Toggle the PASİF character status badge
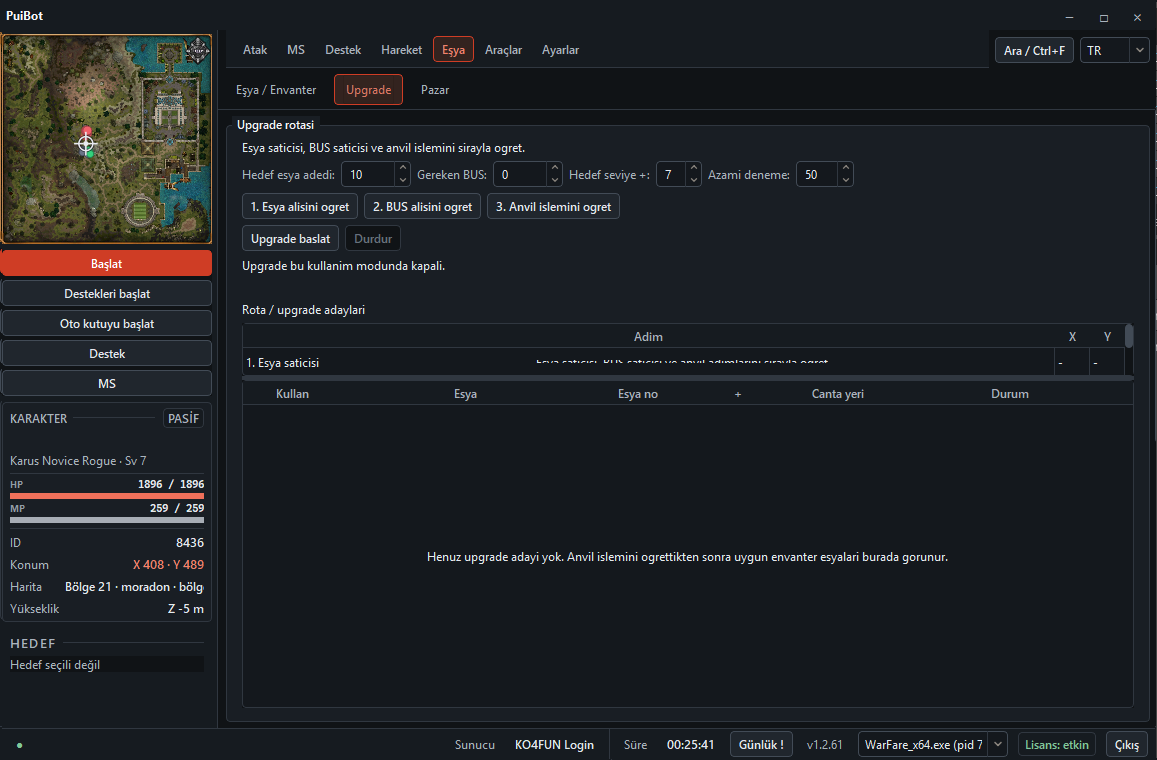This screenshot has width=1157, height=760. (183, 418)
